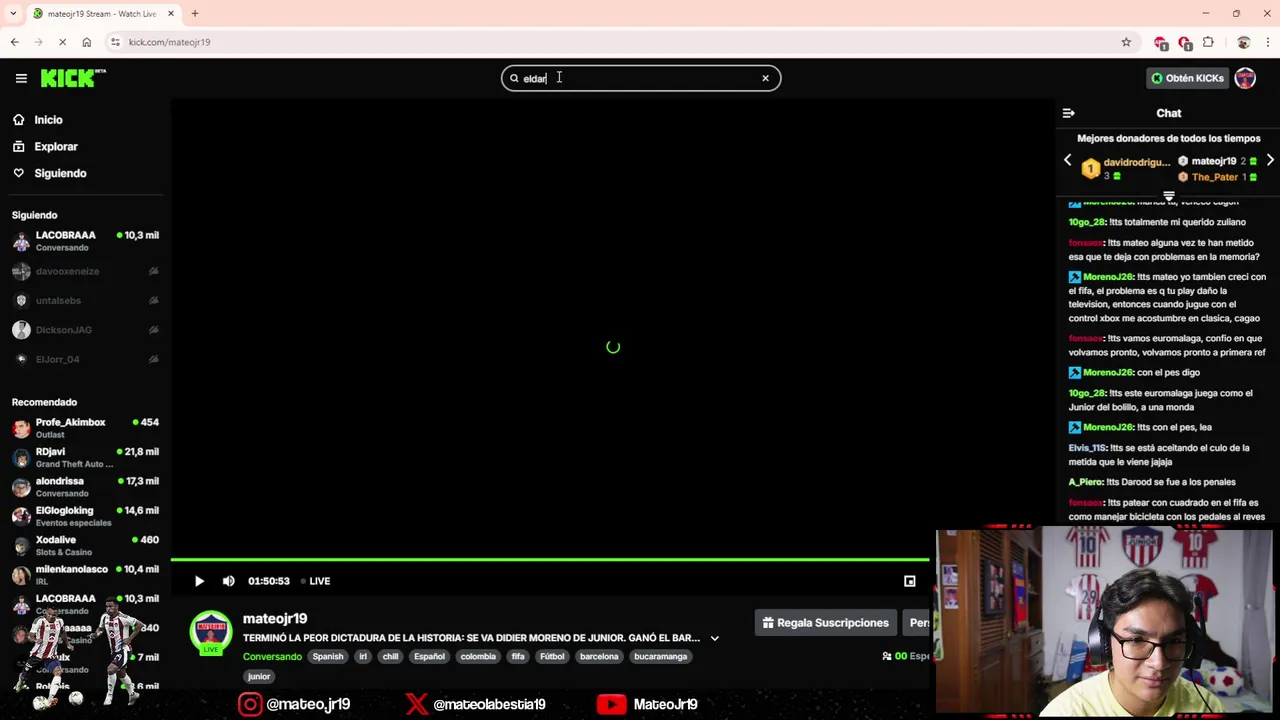The image size is (1280, 720).
Task: Click The_Pater donor entry
Action: (x=1217, y=177)
